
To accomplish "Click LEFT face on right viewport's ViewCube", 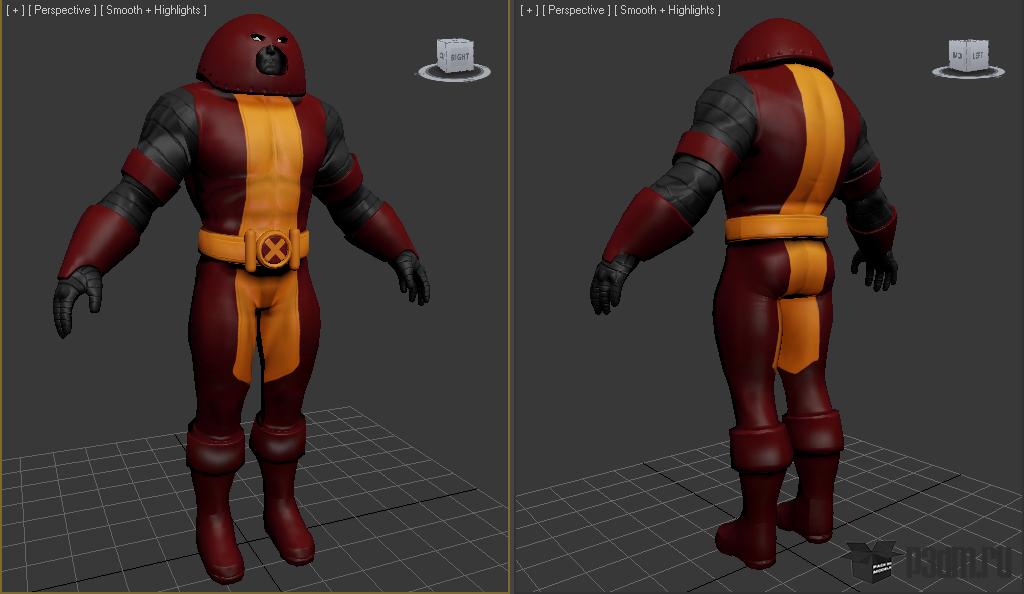I will coord(977,56).
